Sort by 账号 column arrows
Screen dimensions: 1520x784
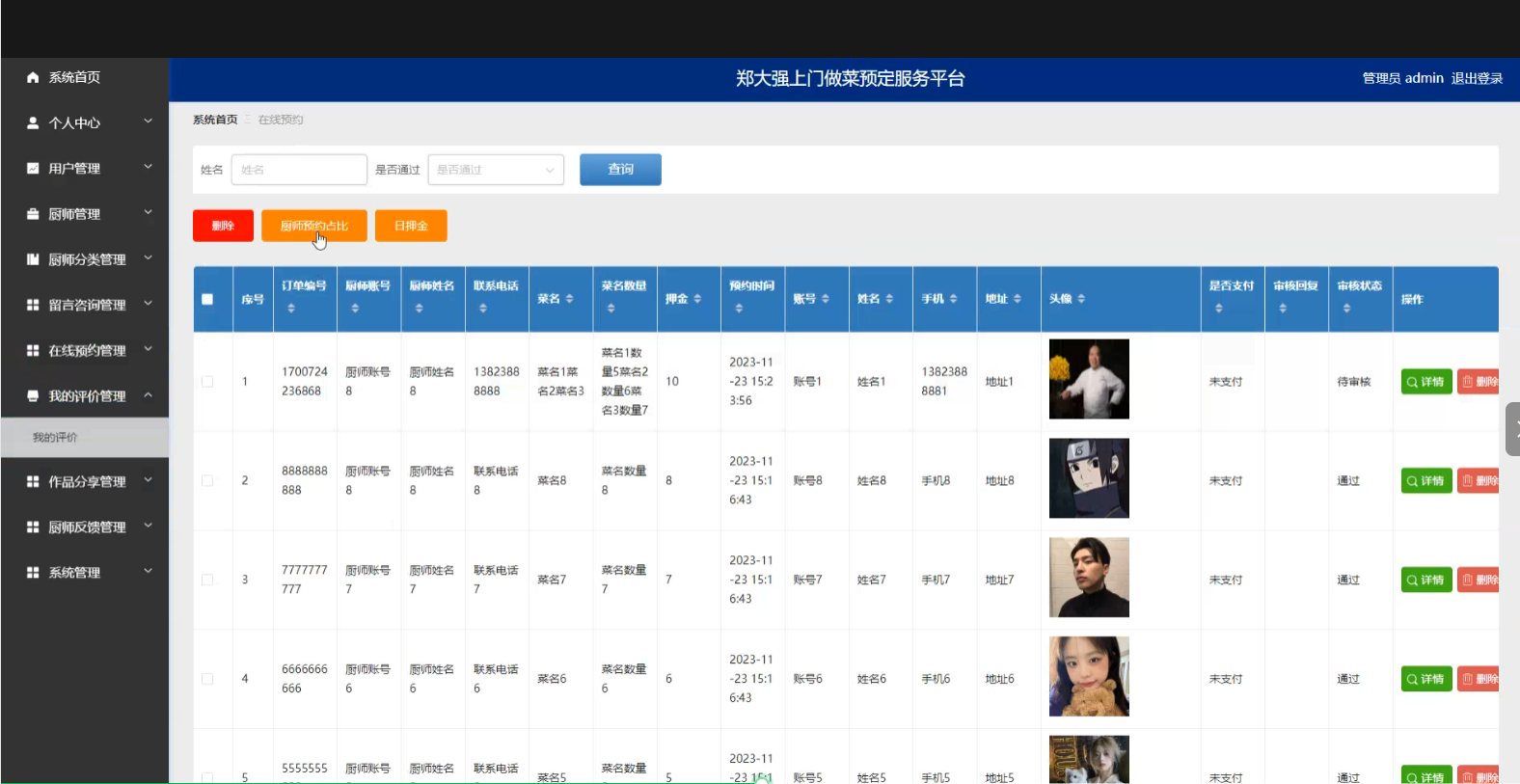[x=825, y=299]
